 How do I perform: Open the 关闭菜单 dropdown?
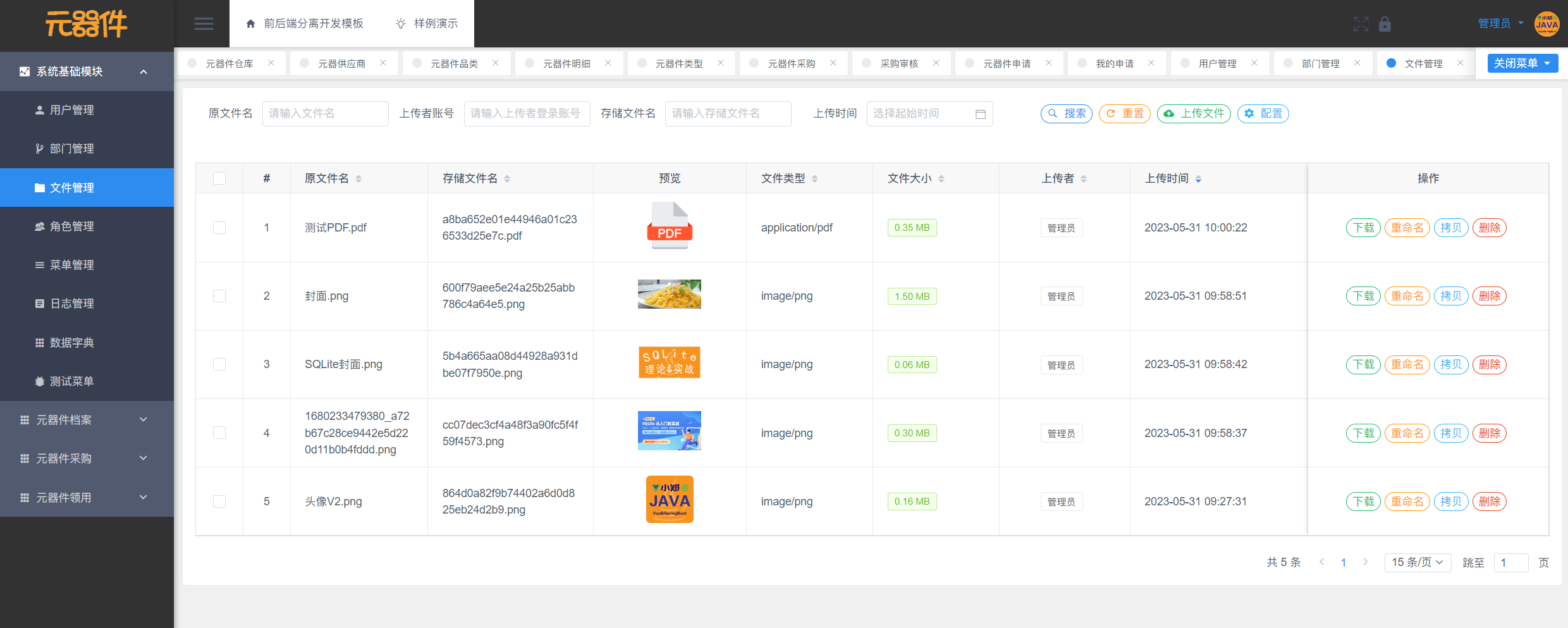pos(1522,63)
